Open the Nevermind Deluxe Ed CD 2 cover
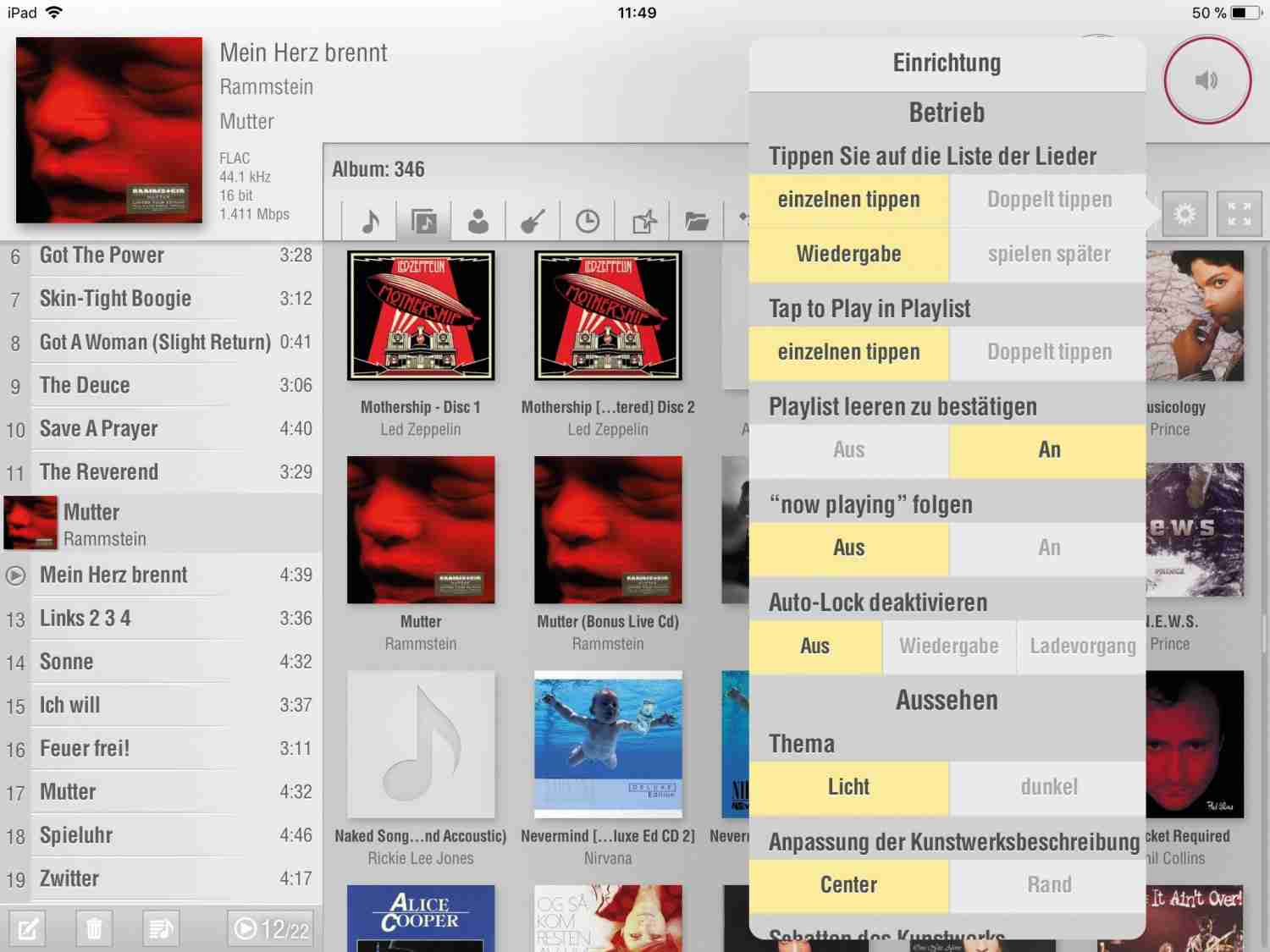Viewport: 1270px width, 952px height. [x=608, y=745]
